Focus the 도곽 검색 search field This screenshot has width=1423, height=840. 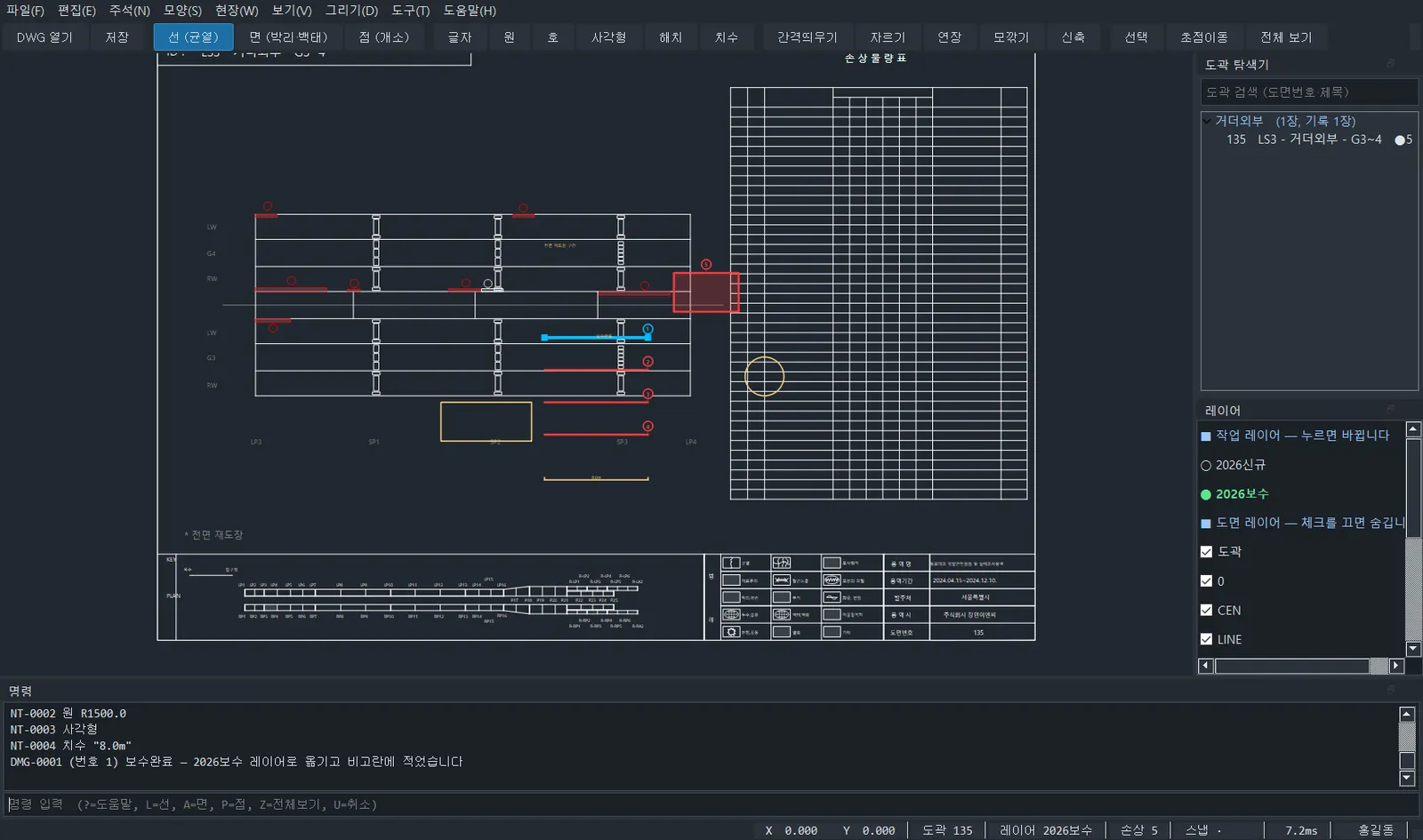tap(1309, 92)
